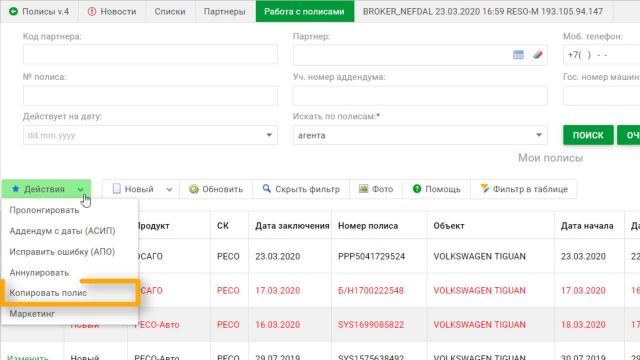Sort by the Дата начала column header
This screenshot has height=360, width=640.
coord(587,226)
